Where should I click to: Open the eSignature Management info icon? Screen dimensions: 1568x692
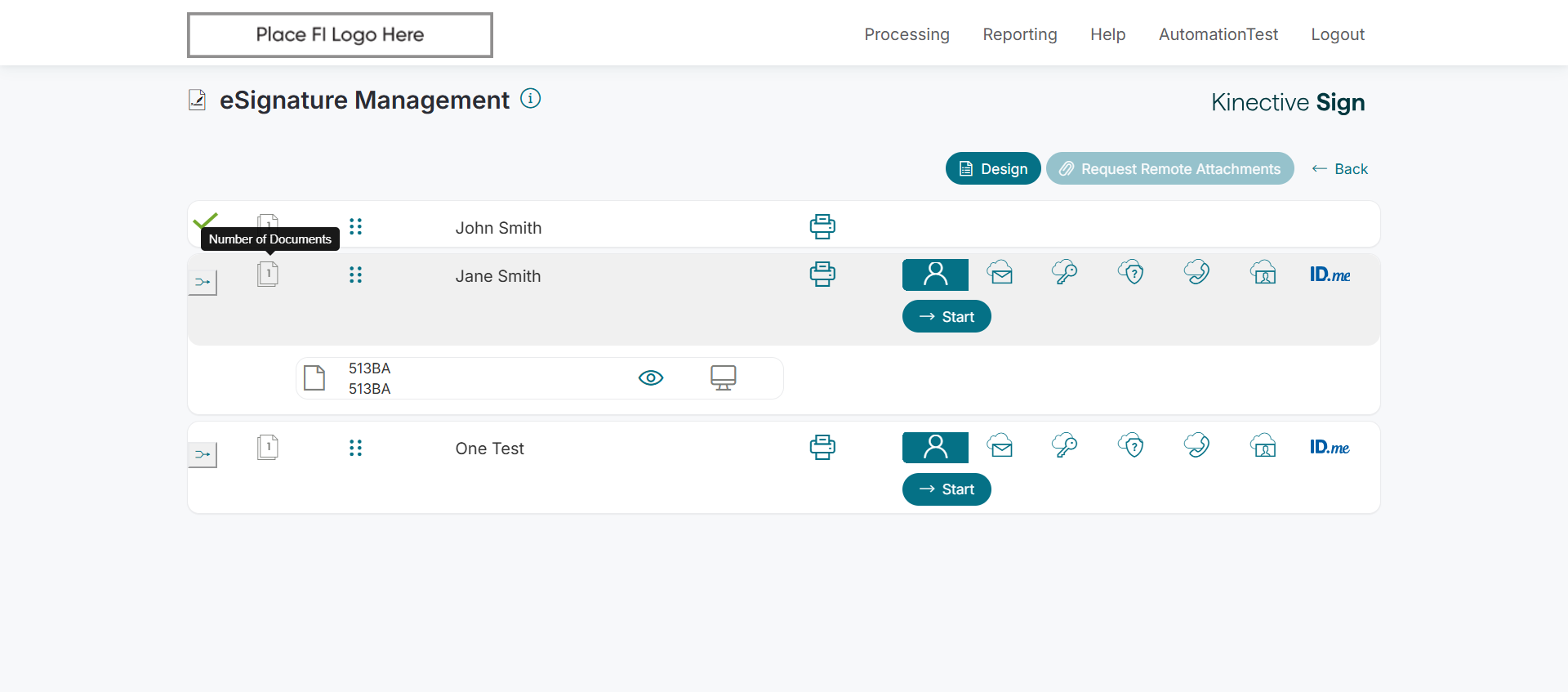click(531, 99)
